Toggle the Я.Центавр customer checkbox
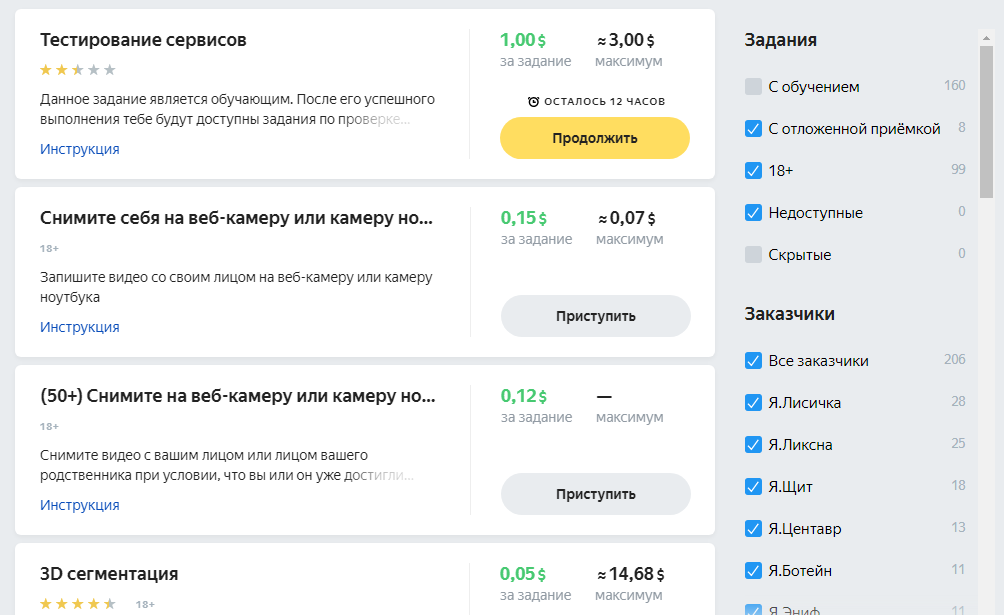 click(754, 529)
